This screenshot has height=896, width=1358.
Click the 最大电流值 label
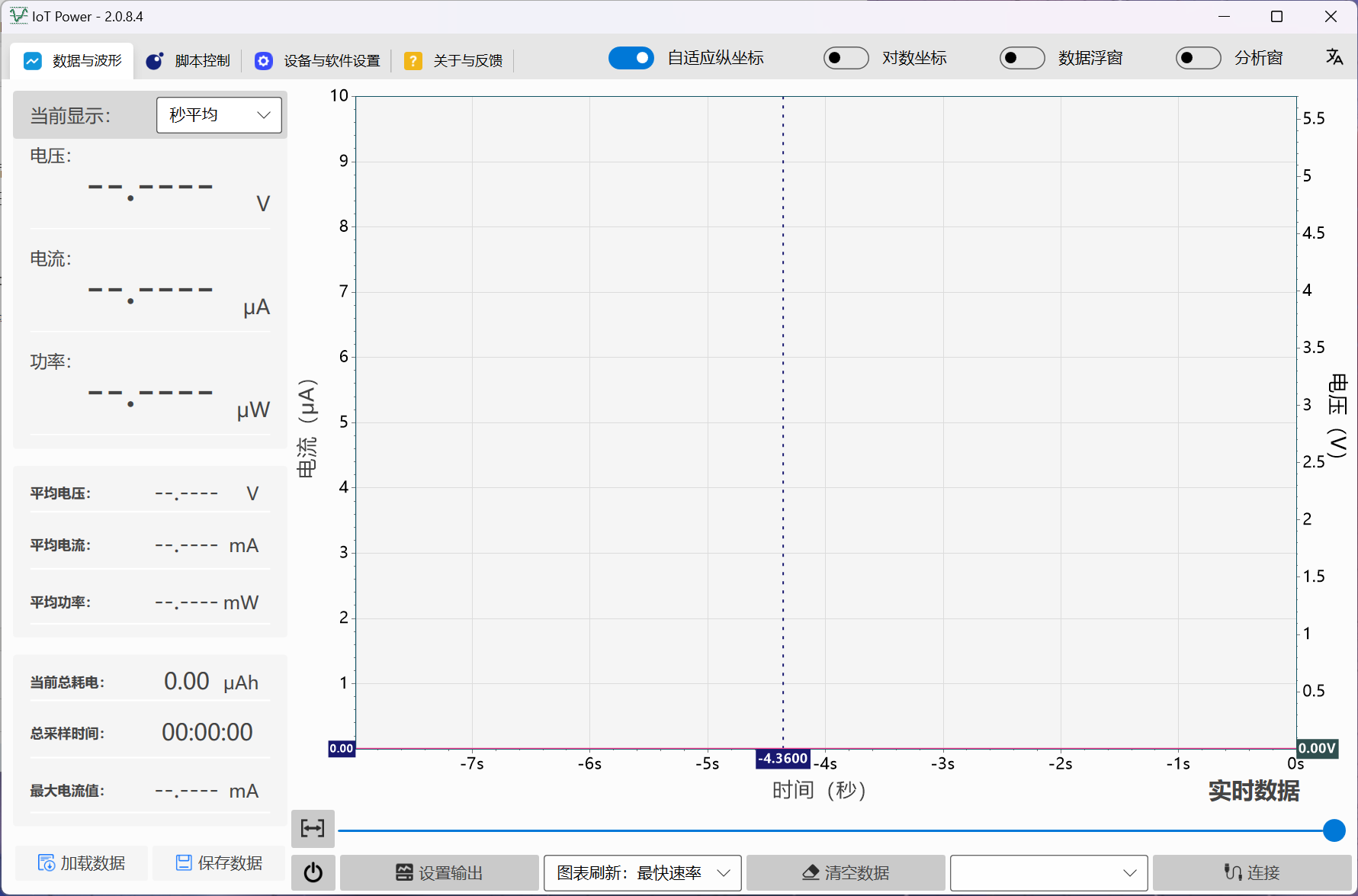click(x=67, y=792)
